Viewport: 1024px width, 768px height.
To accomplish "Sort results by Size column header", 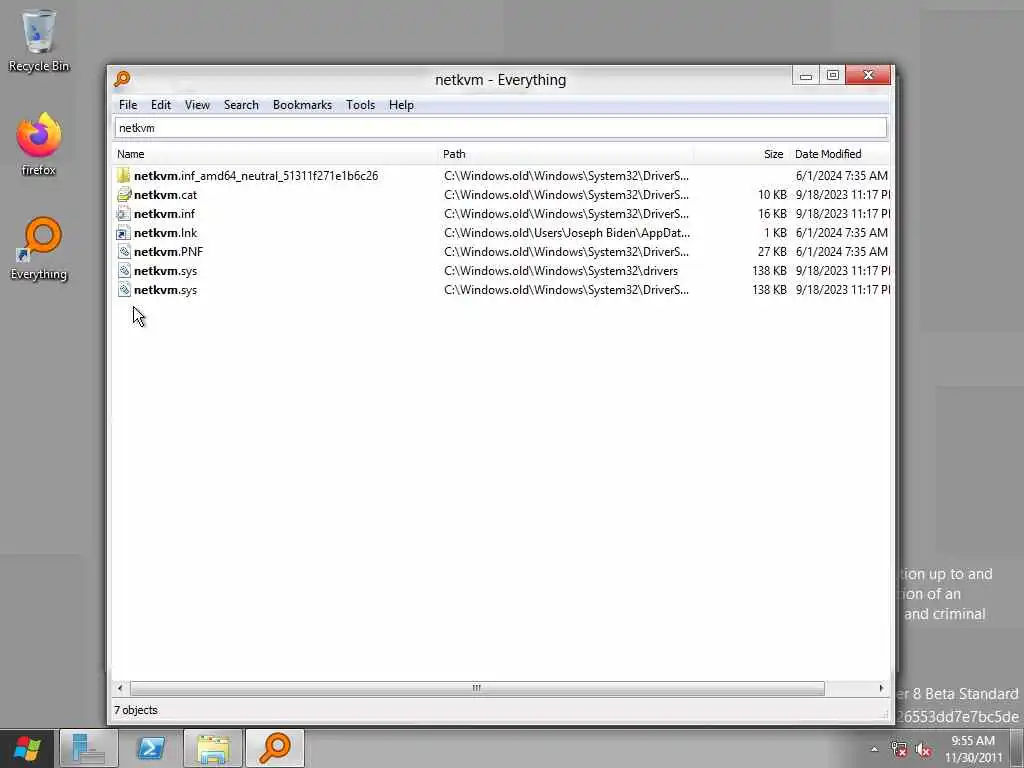I will pos(773,154).
